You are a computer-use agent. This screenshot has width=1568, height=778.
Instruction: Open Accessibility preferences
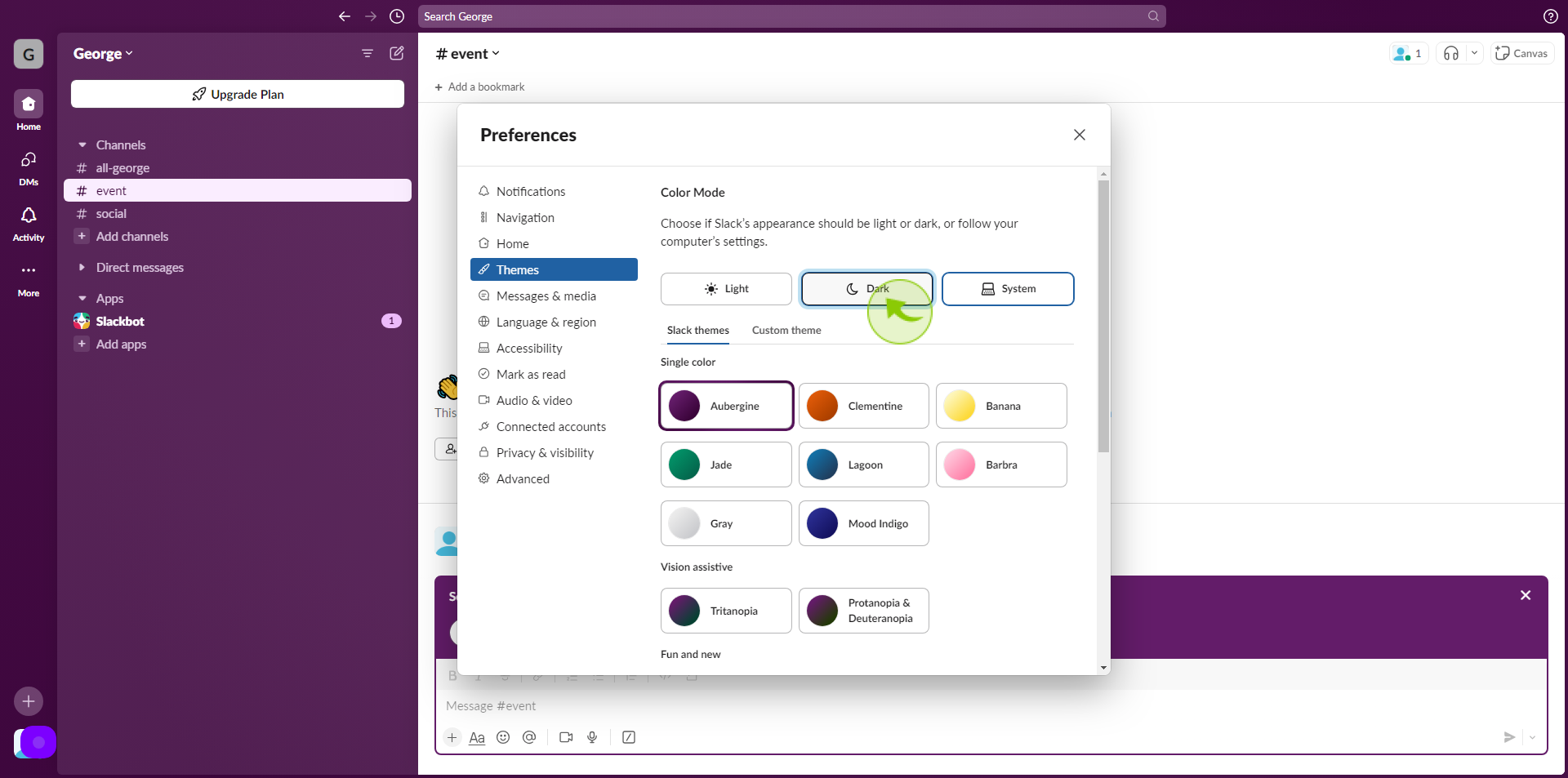click(554, 348)
